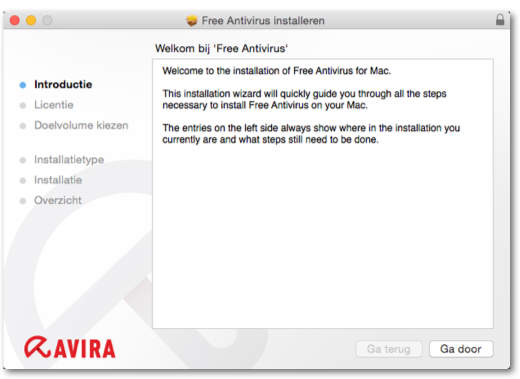Click the paragraph starting The entries on the left
520x379 pixels.
tap(311, 134)
